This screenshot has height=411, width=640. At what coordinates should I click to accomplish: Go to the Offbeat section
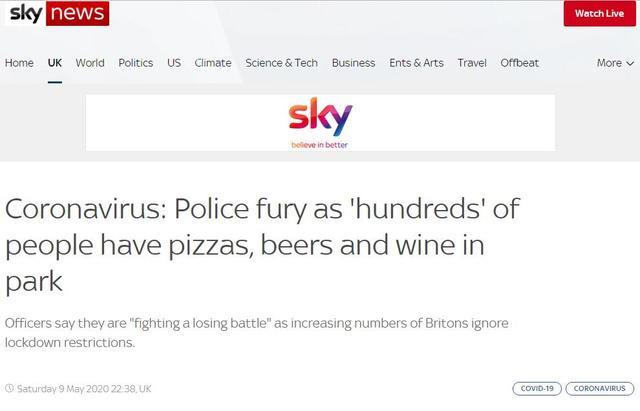520,63
